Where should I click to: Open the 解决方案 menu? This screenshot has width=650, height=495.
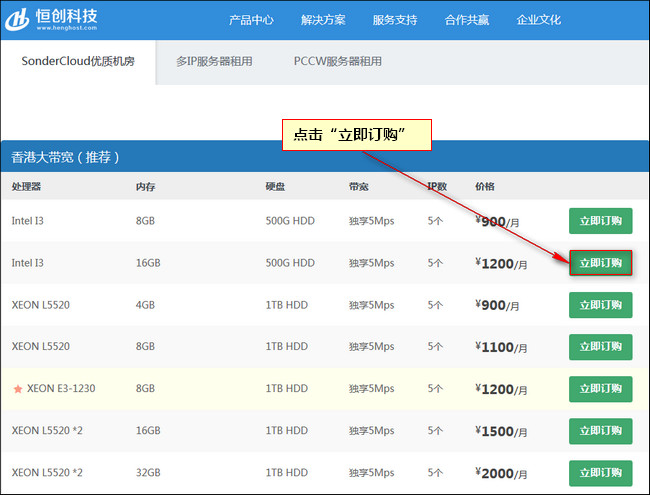click(323, 20)
